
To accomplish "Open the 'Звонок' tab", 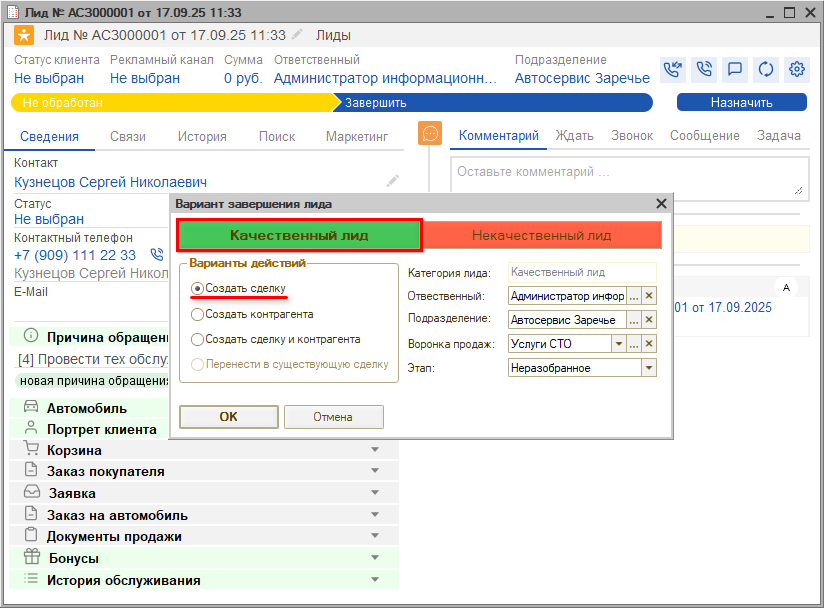I will (632, 136).
